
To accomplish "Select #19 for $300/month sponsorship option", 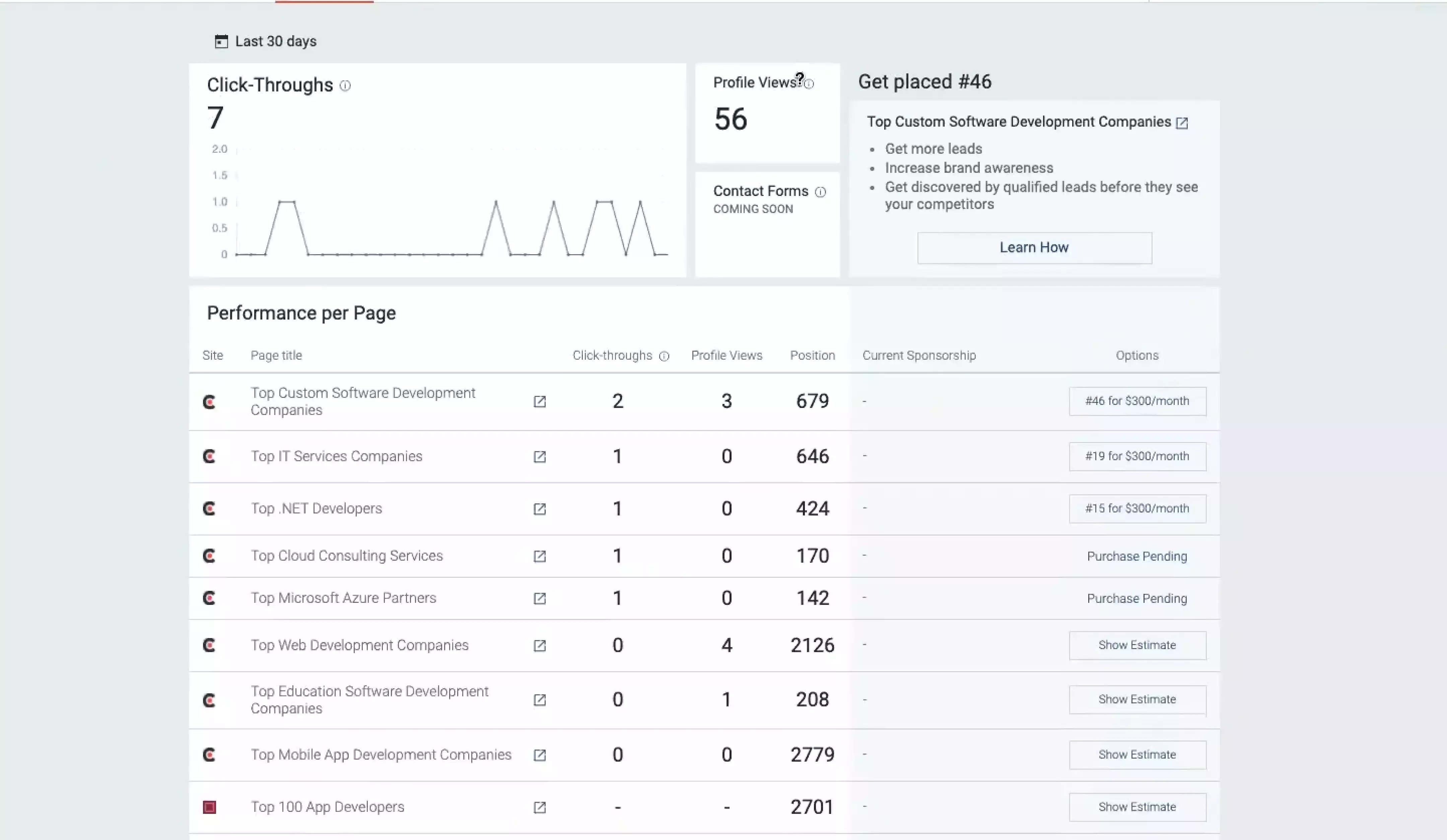I will coord(1137,457).
